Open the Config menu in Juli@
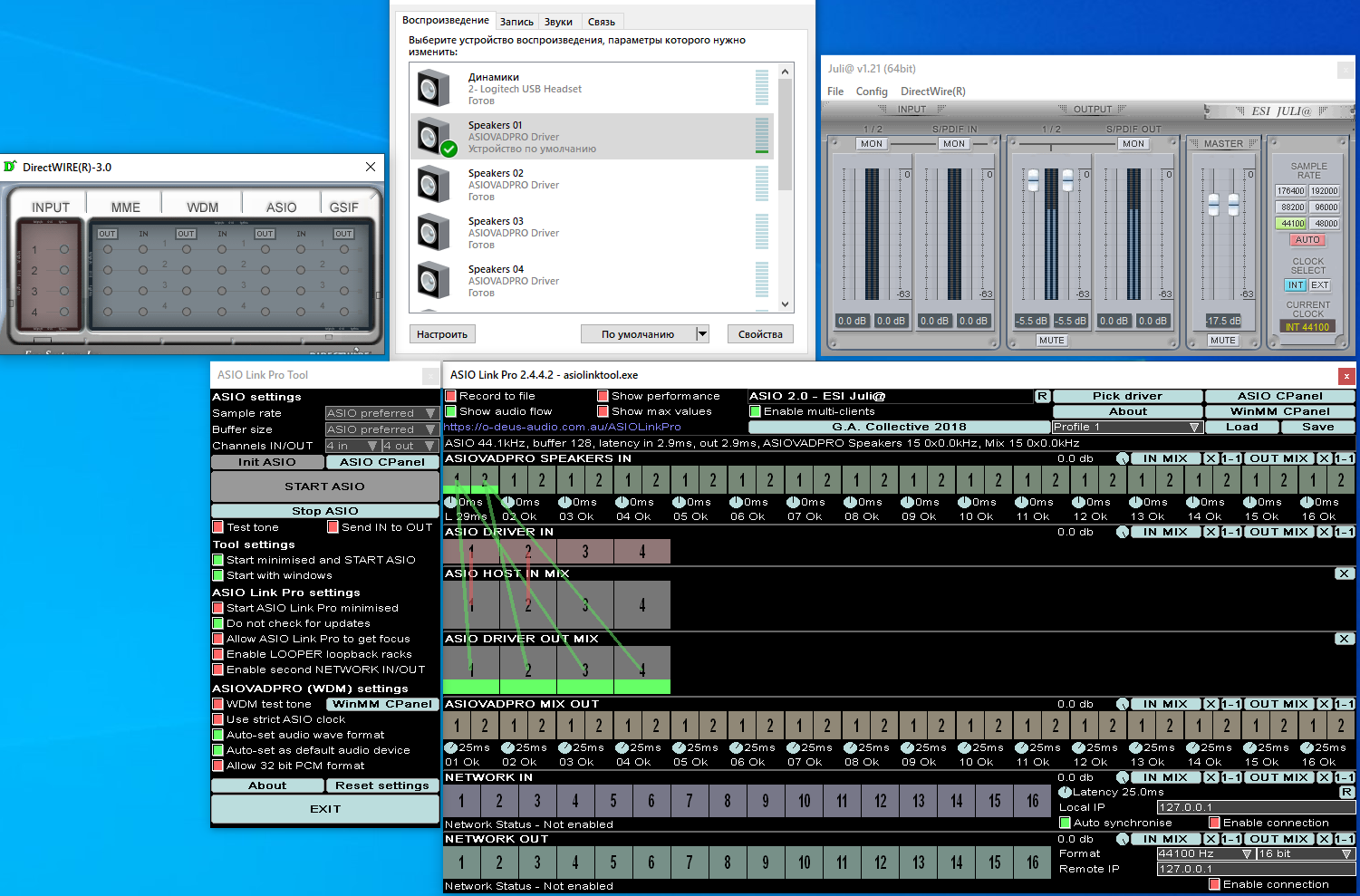This screenshot has height=896, width=1360. click(871, 92)
